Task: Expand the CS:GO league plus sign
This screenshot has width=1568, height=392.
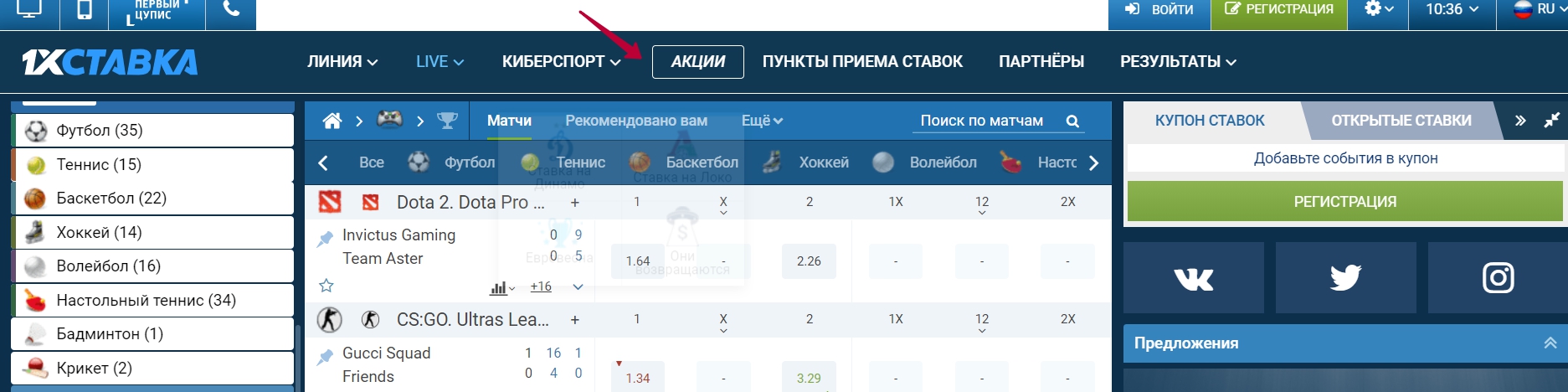Action: [575, 320]
